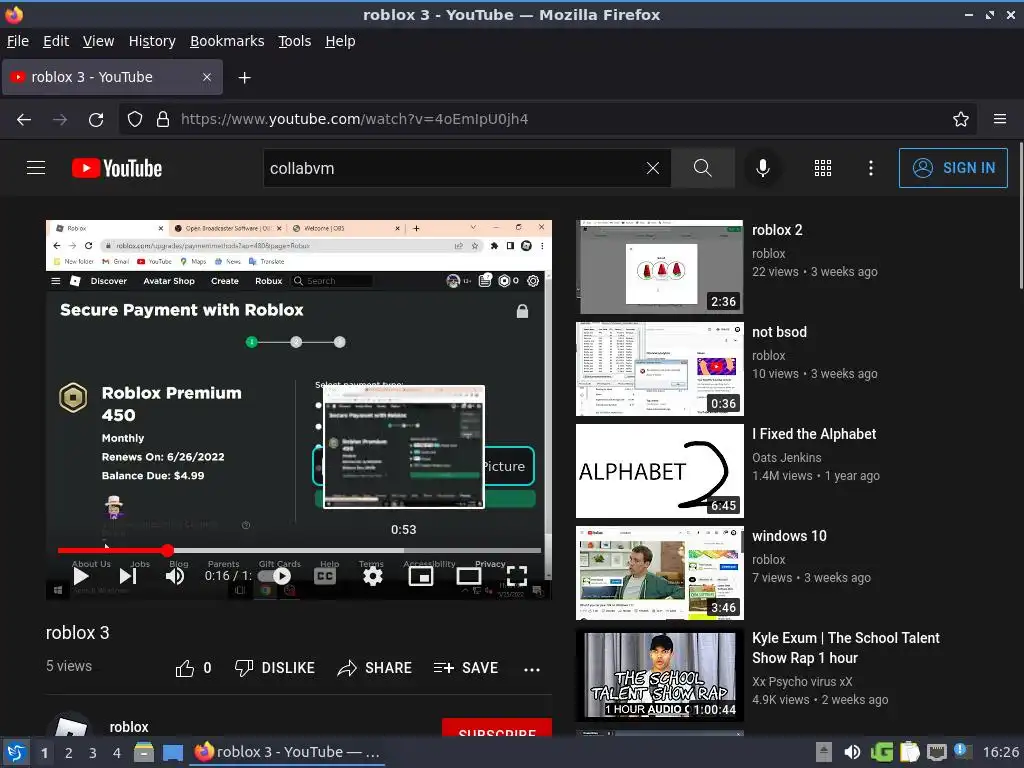Clear the collabvm search text
The width and height of the screenshot is (1024, 768).
click(652, 168)
